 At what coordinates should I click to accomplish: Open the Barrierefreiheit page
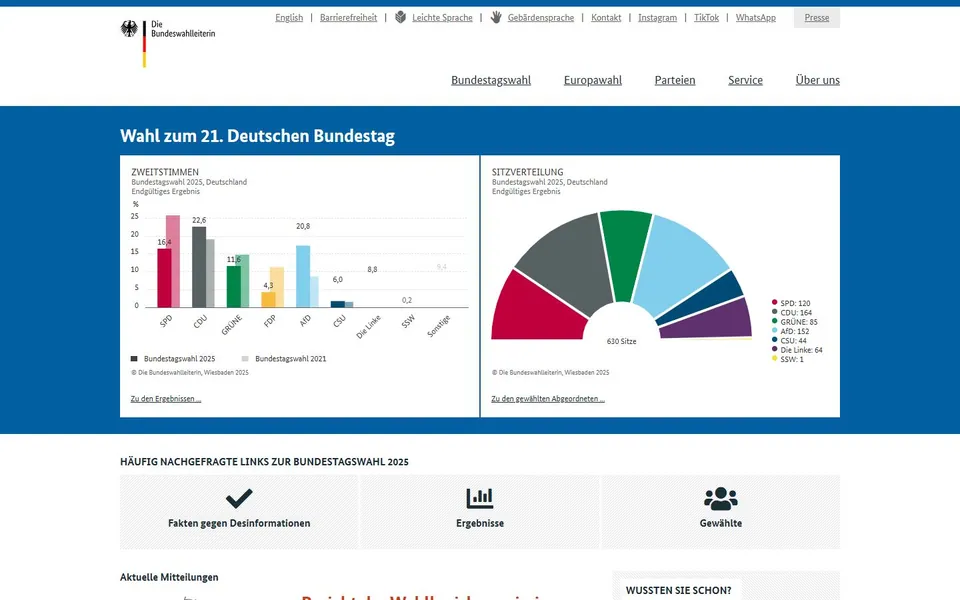pos(348,18)
